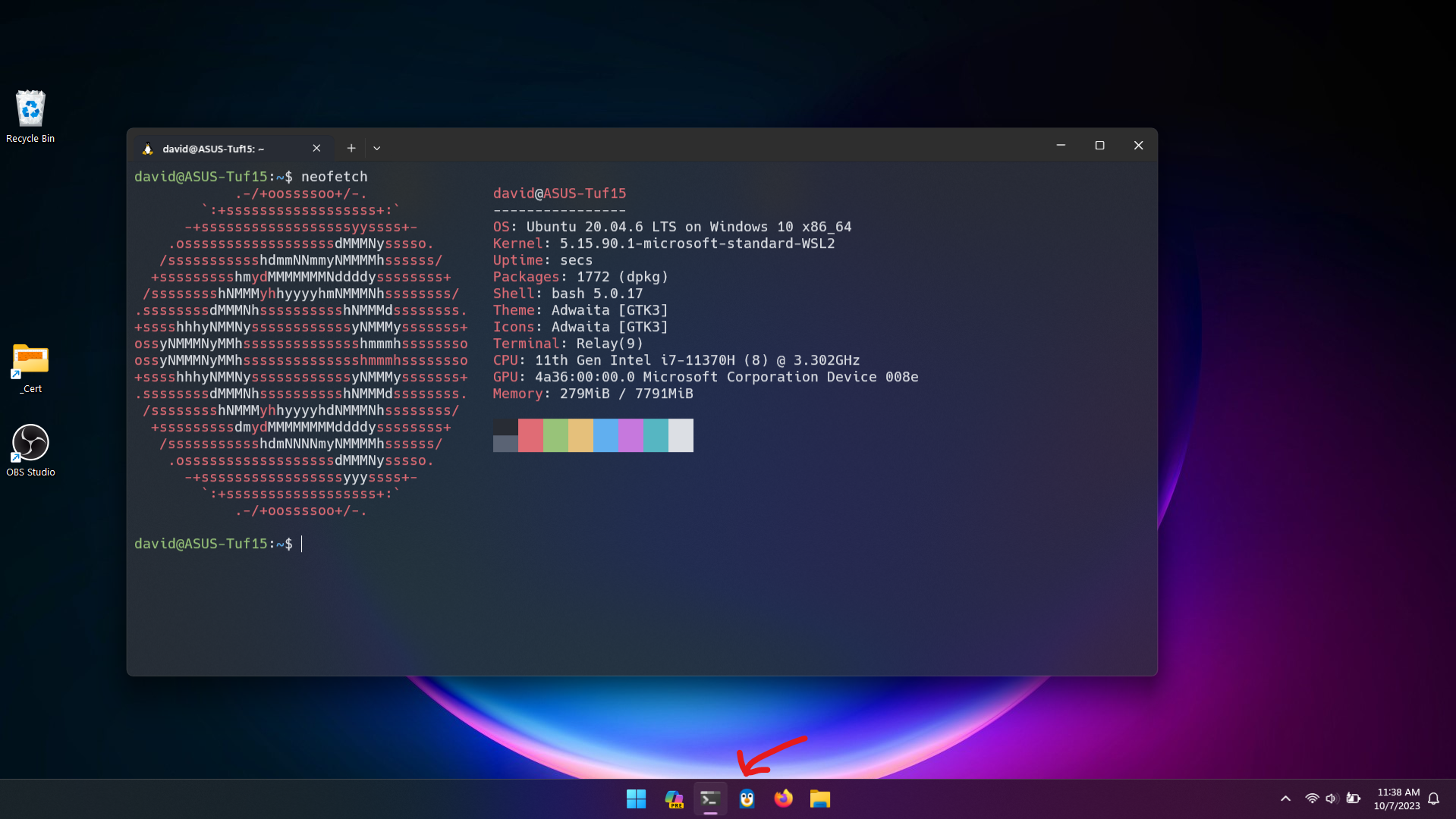
Task: Expand hidden icons in the system tray
Action: click(1286, 799)
